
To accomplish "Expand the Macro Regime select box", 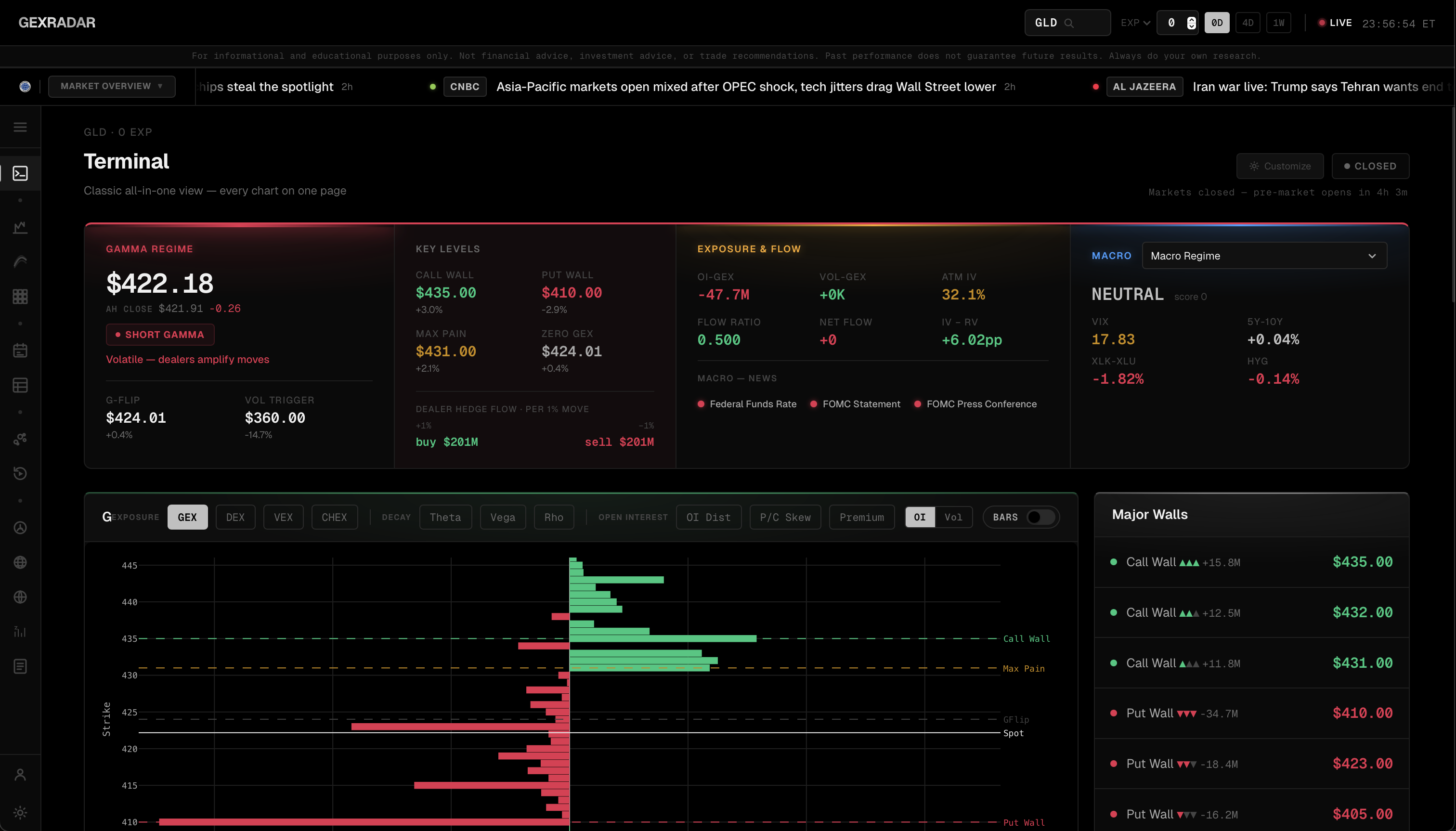I will (x=1264, y=256).
